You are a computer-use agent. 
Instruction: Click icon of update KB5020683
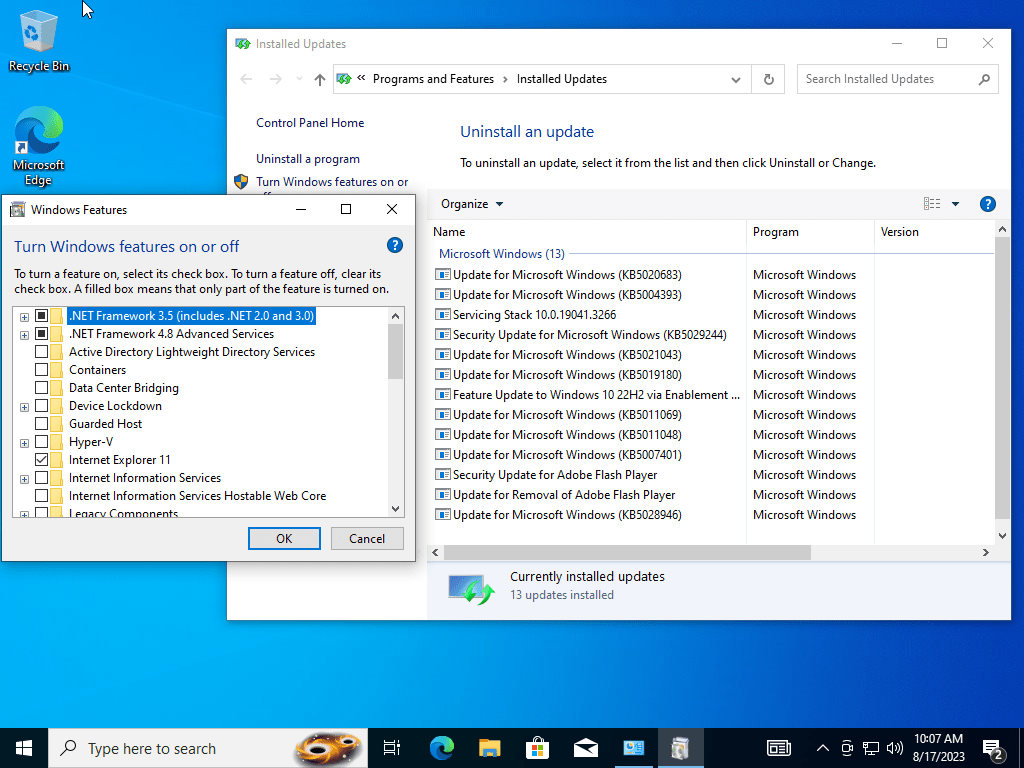pos(443,275)
